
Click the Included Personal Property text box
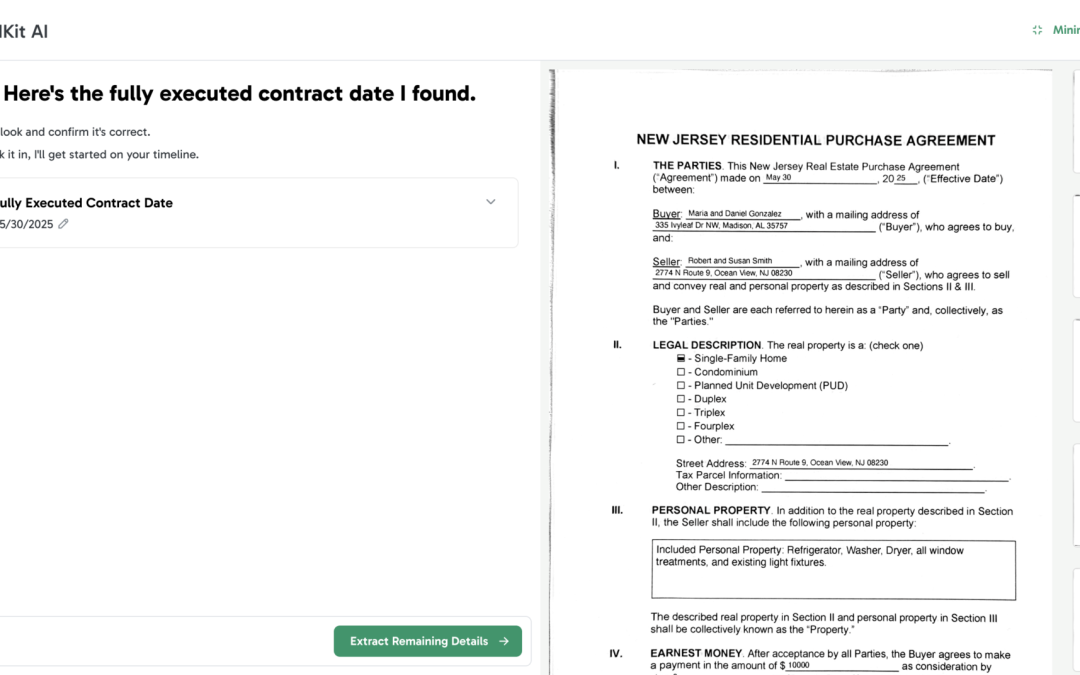(x=833, y=570)
